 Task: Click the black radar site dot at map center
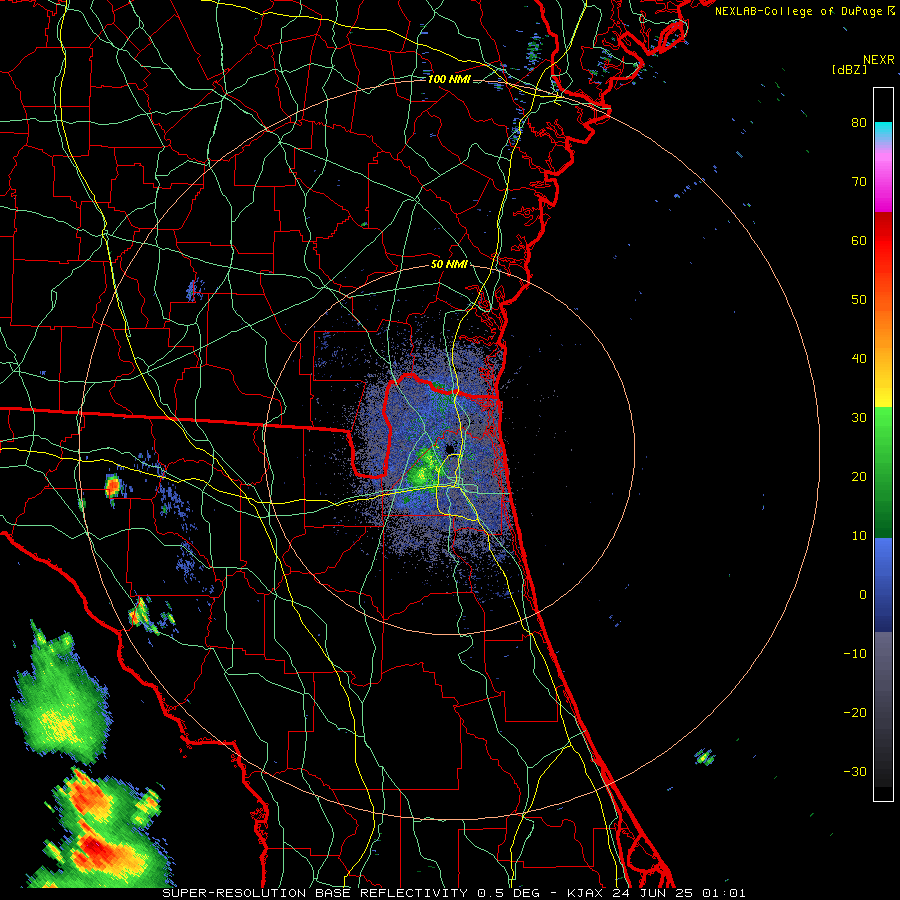449,449
